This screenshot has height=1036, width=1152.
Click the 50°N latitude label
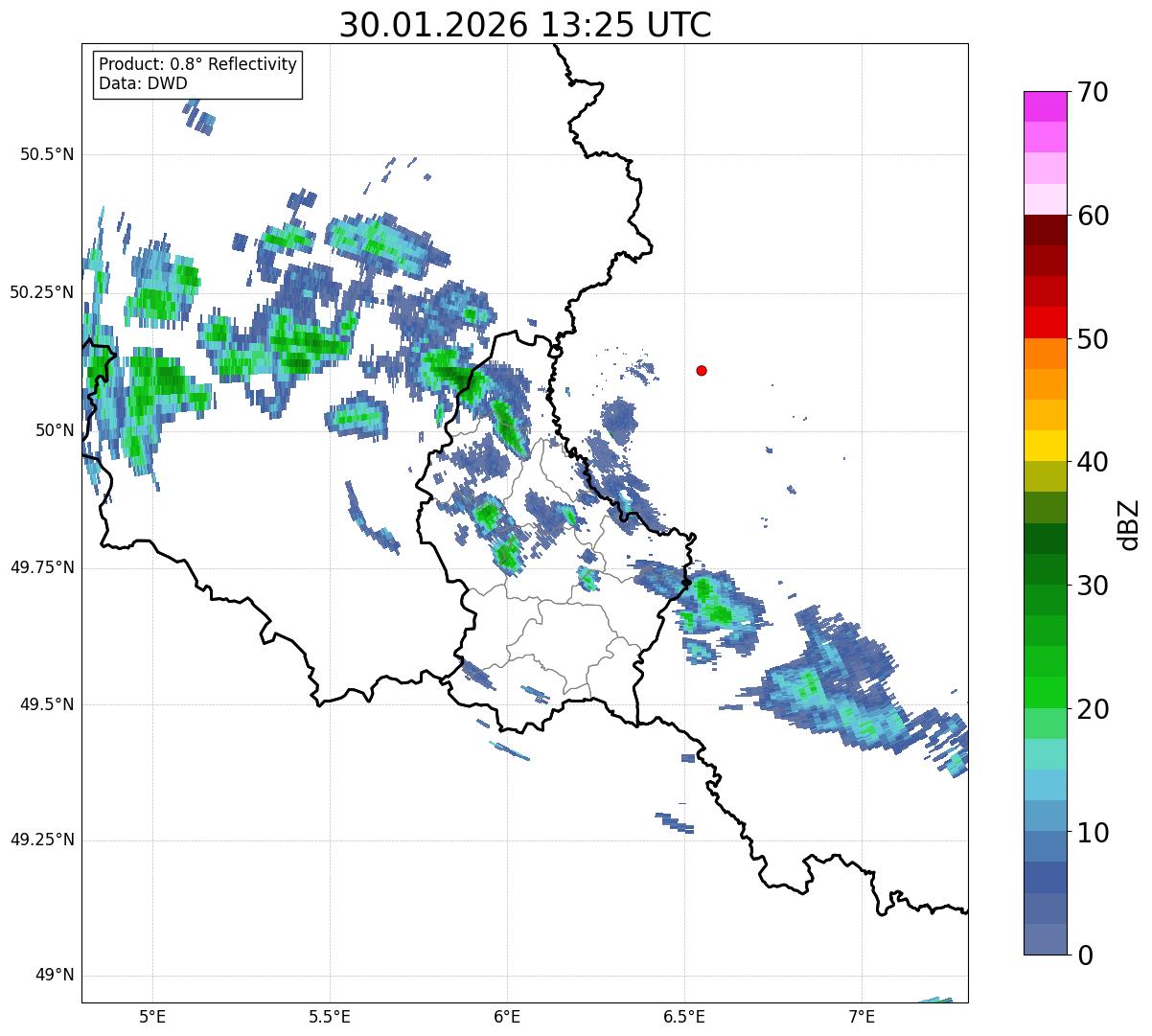click(x=55, y=430)
